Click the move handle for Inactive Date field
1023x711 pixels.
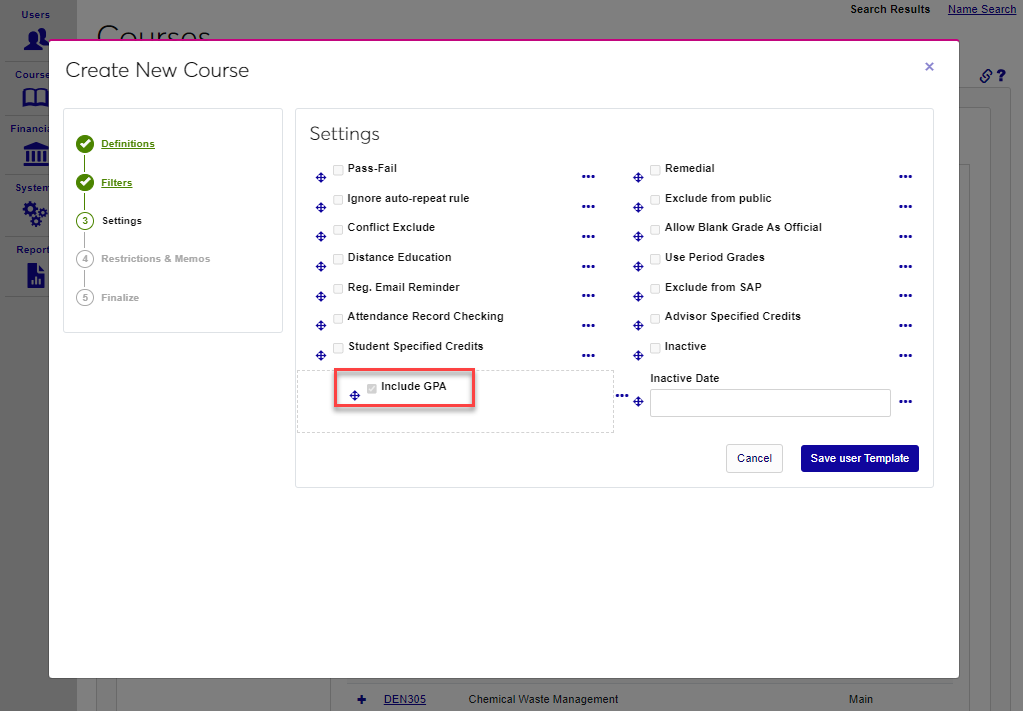click(638, 402)
